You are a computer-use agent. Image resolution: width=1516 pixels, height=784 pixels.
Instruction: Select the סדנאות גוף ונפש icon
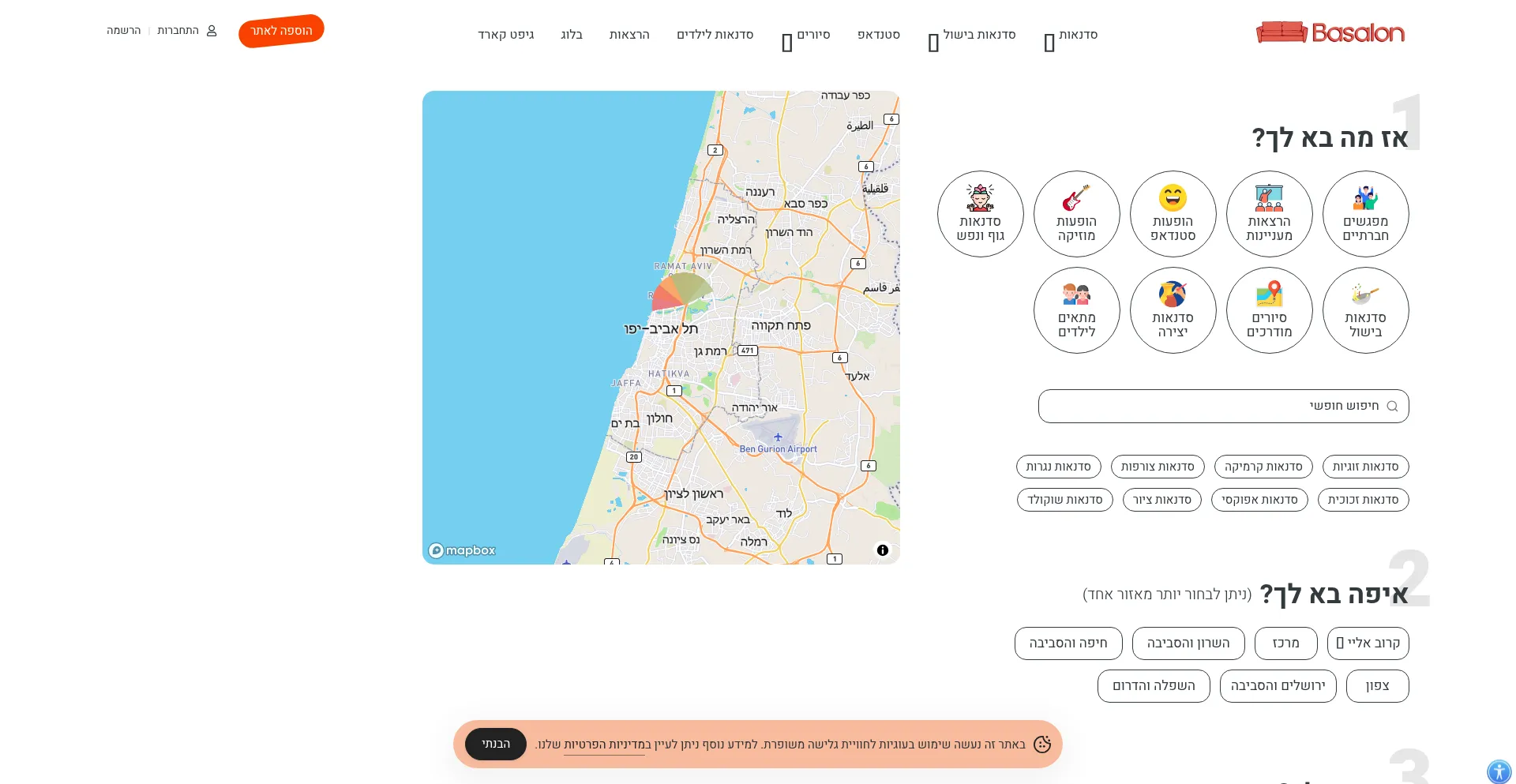(x=980, y=214)
